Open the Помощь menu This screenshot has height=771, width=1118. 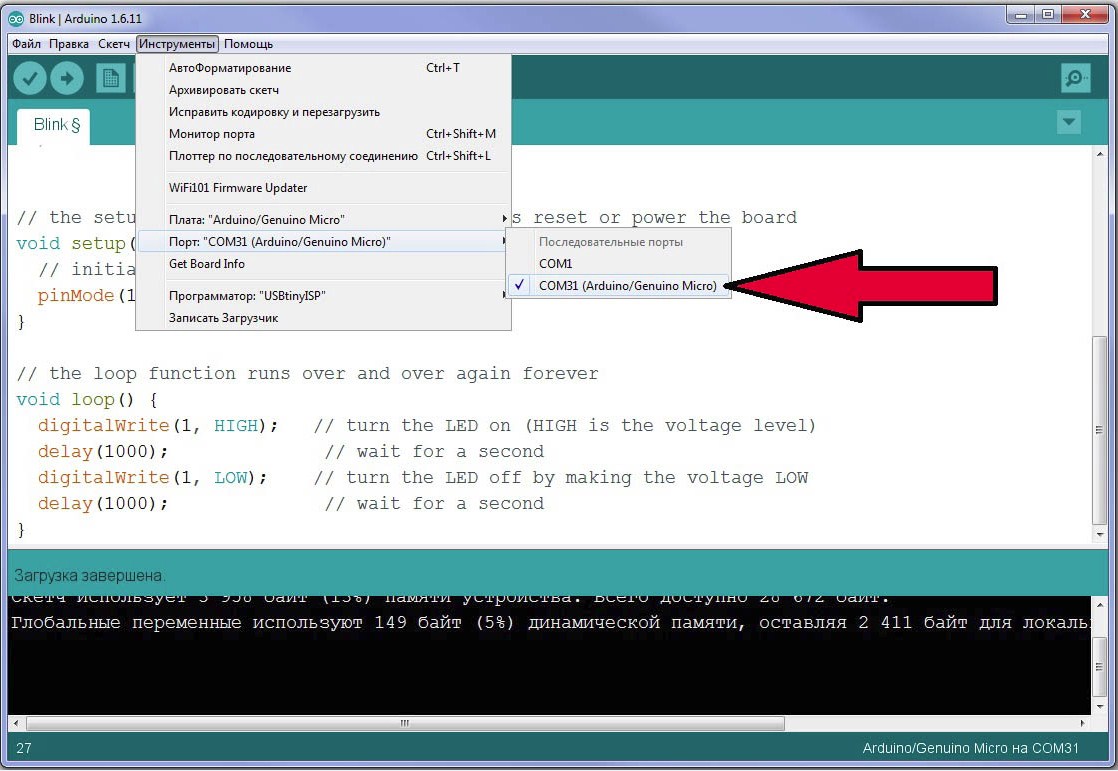(248, 44)
